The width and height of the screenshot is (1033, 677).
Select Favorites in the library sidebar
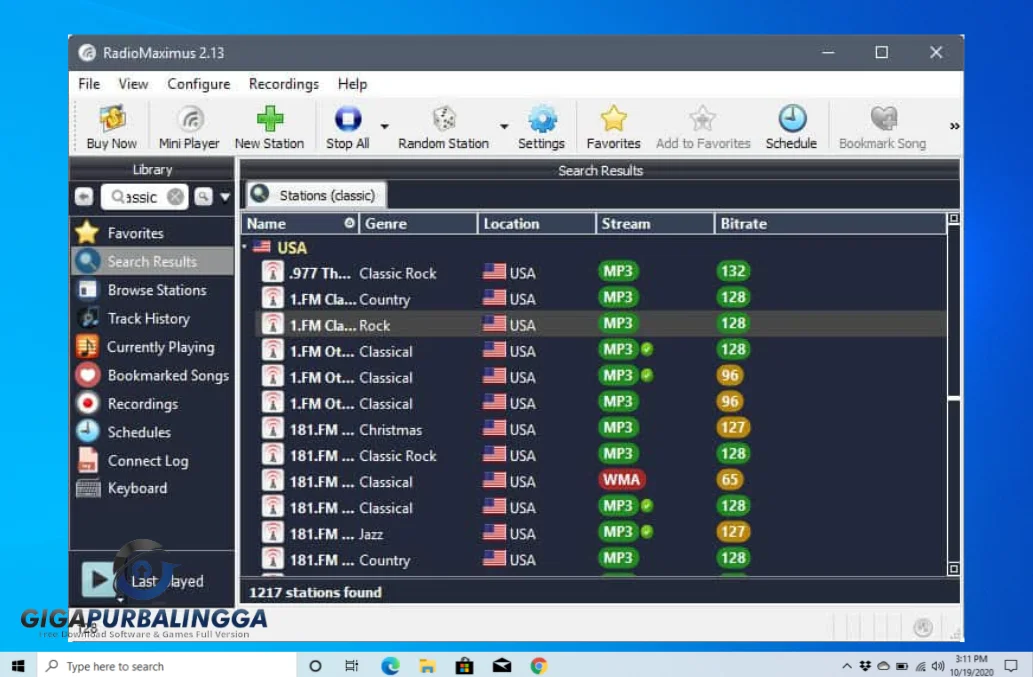[x=152, y=233]
